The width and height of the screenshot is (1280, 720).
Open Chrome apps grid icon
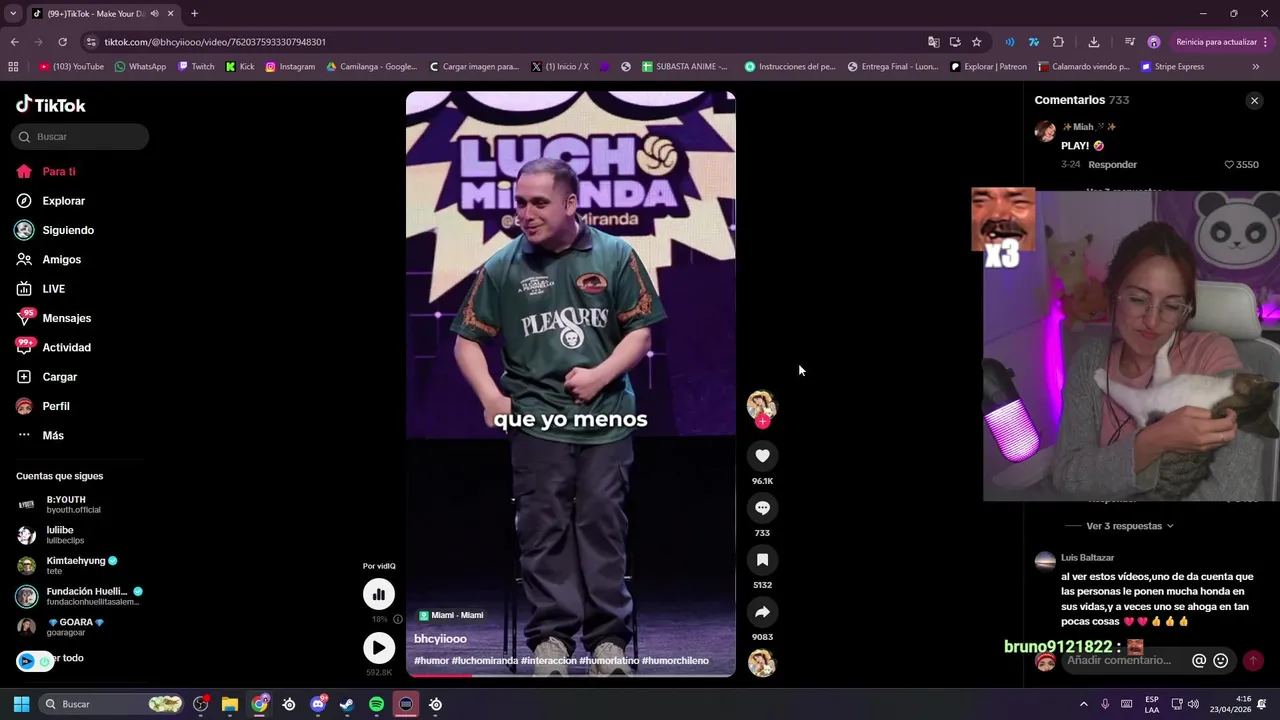pyautogui.click(x=13, y=67)
